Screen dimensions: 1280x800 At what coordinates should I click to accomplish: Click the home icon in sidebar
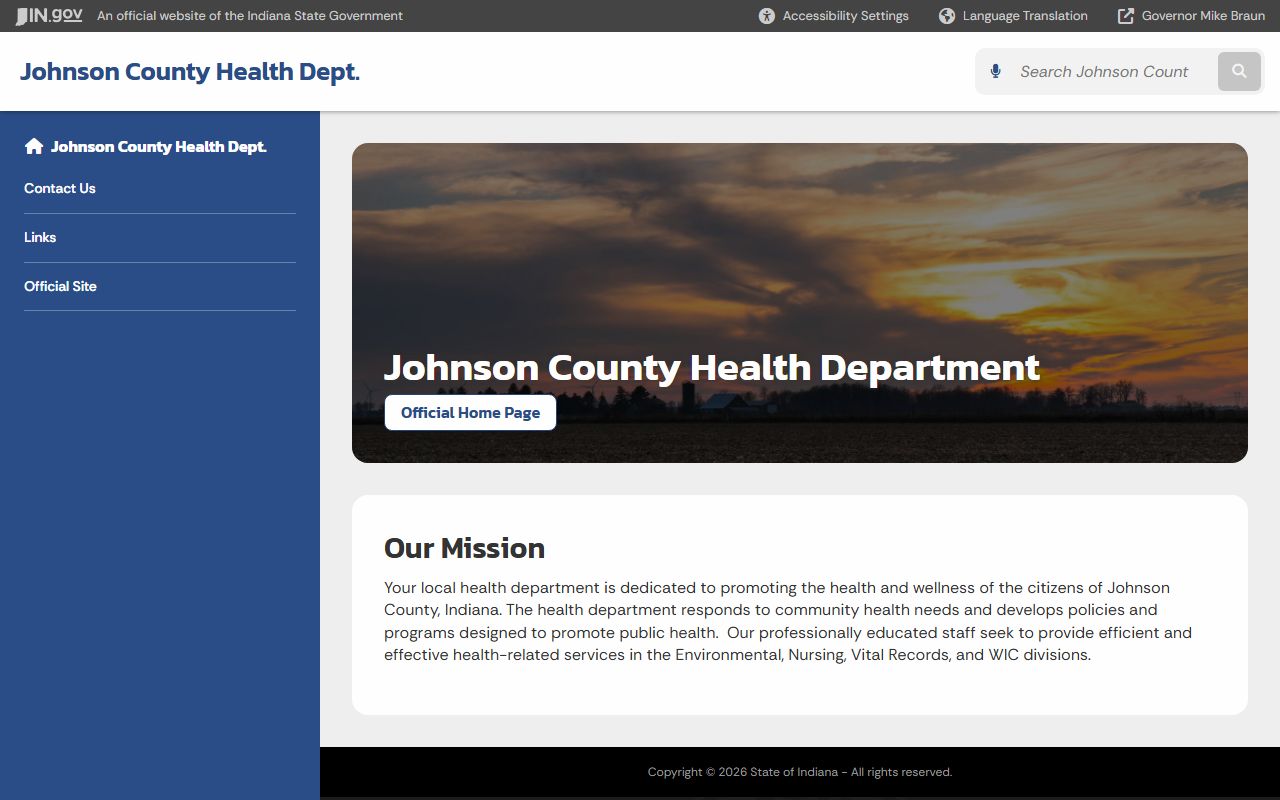click(34, 146)
